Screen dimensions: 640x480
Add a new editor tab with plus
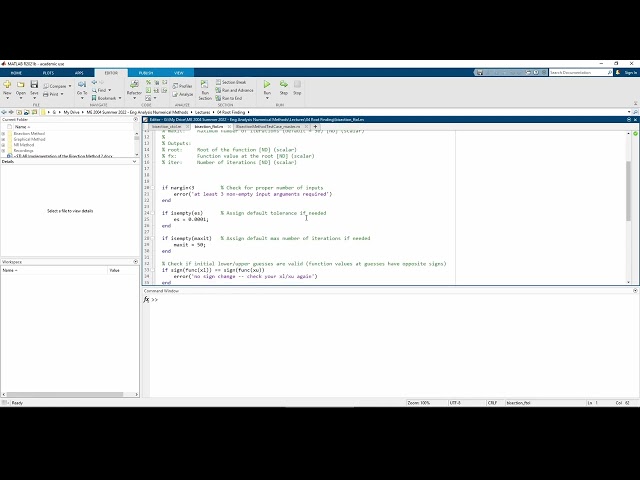click(x=315, y=127)
